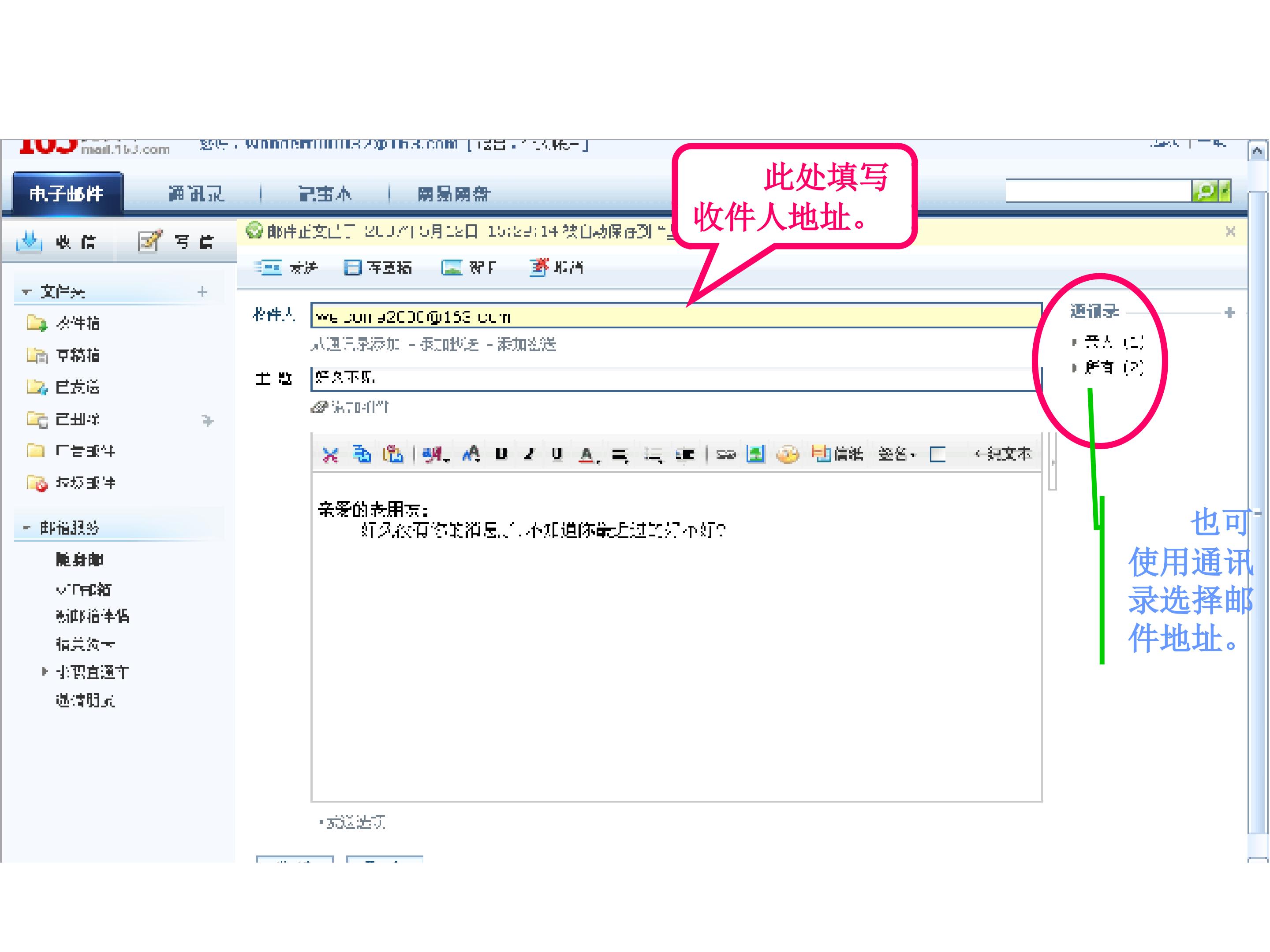Click the Cancel (取消) icon with red X
This screenshot has height=952, width=1270.
[x=538, y=268]
